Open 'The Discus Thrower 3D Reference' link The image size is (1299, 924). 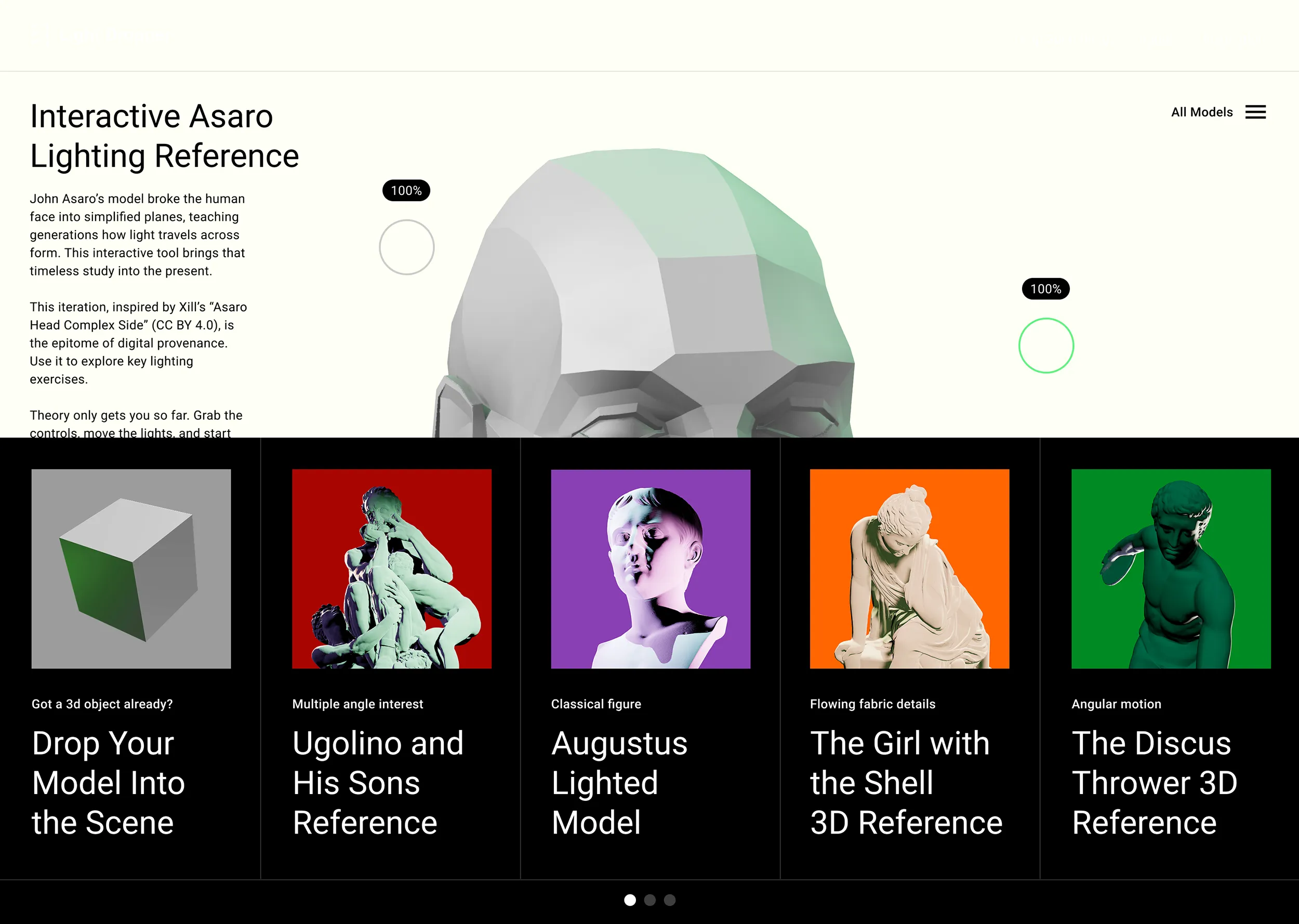[1155, 782]
